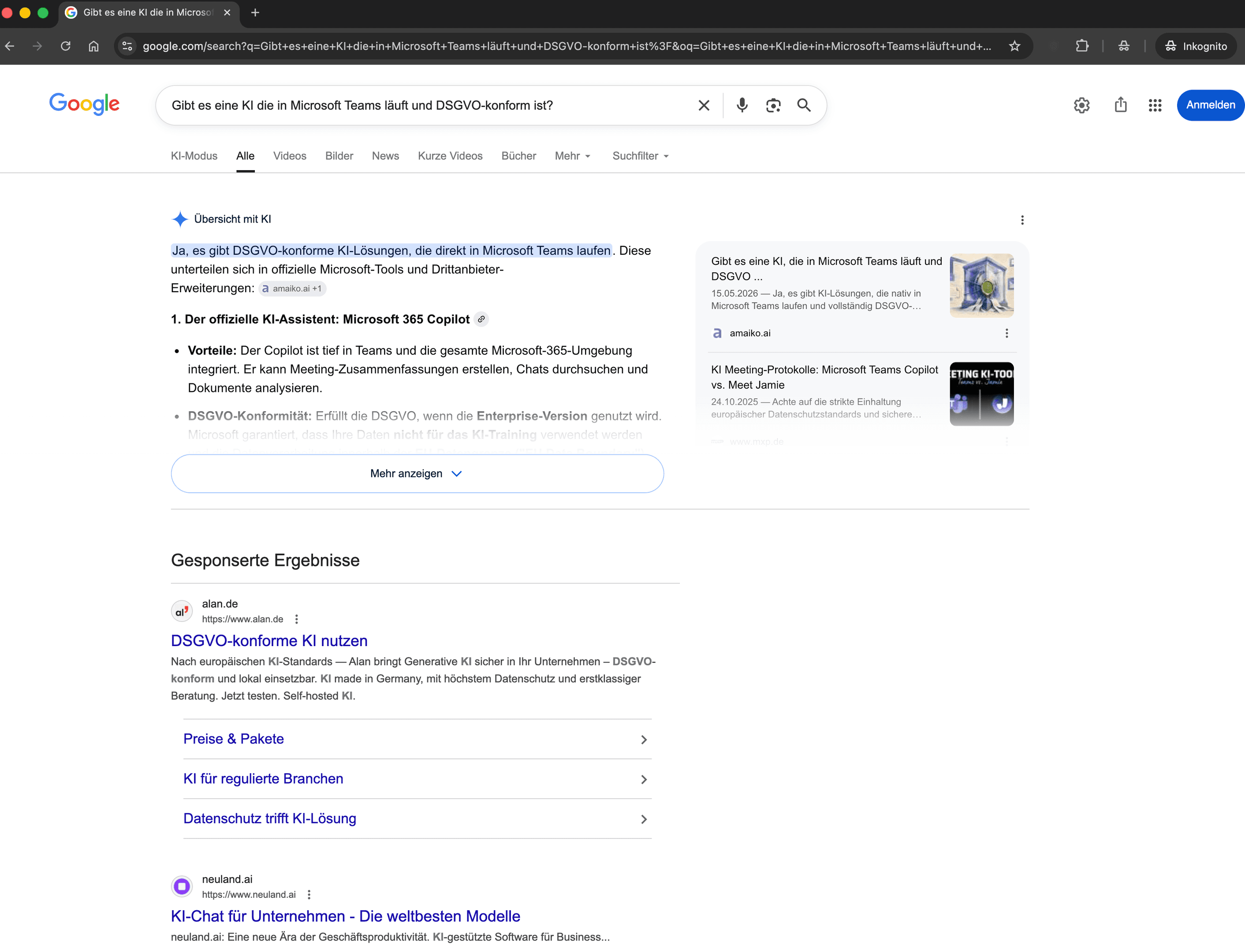Click the amaiko.ai source site name

point(750,333)
